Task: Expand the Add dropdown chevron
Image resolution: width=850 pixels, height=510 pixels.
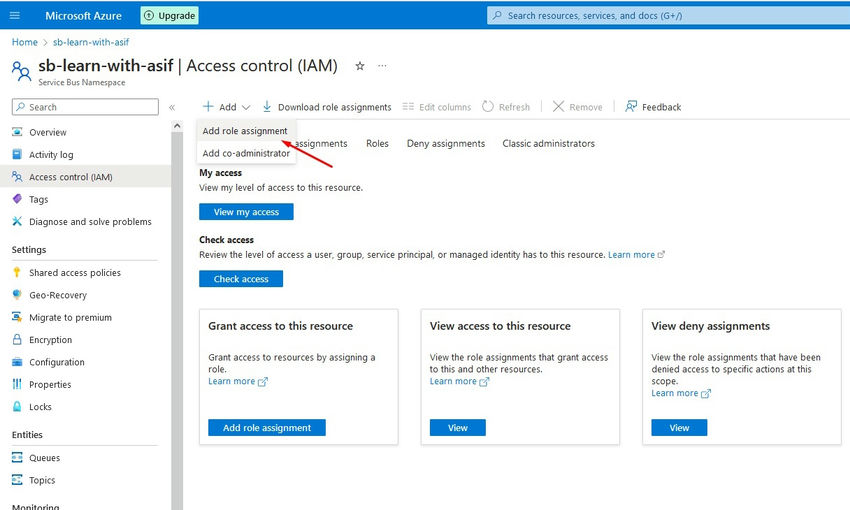Action: [x=245, y=107]
